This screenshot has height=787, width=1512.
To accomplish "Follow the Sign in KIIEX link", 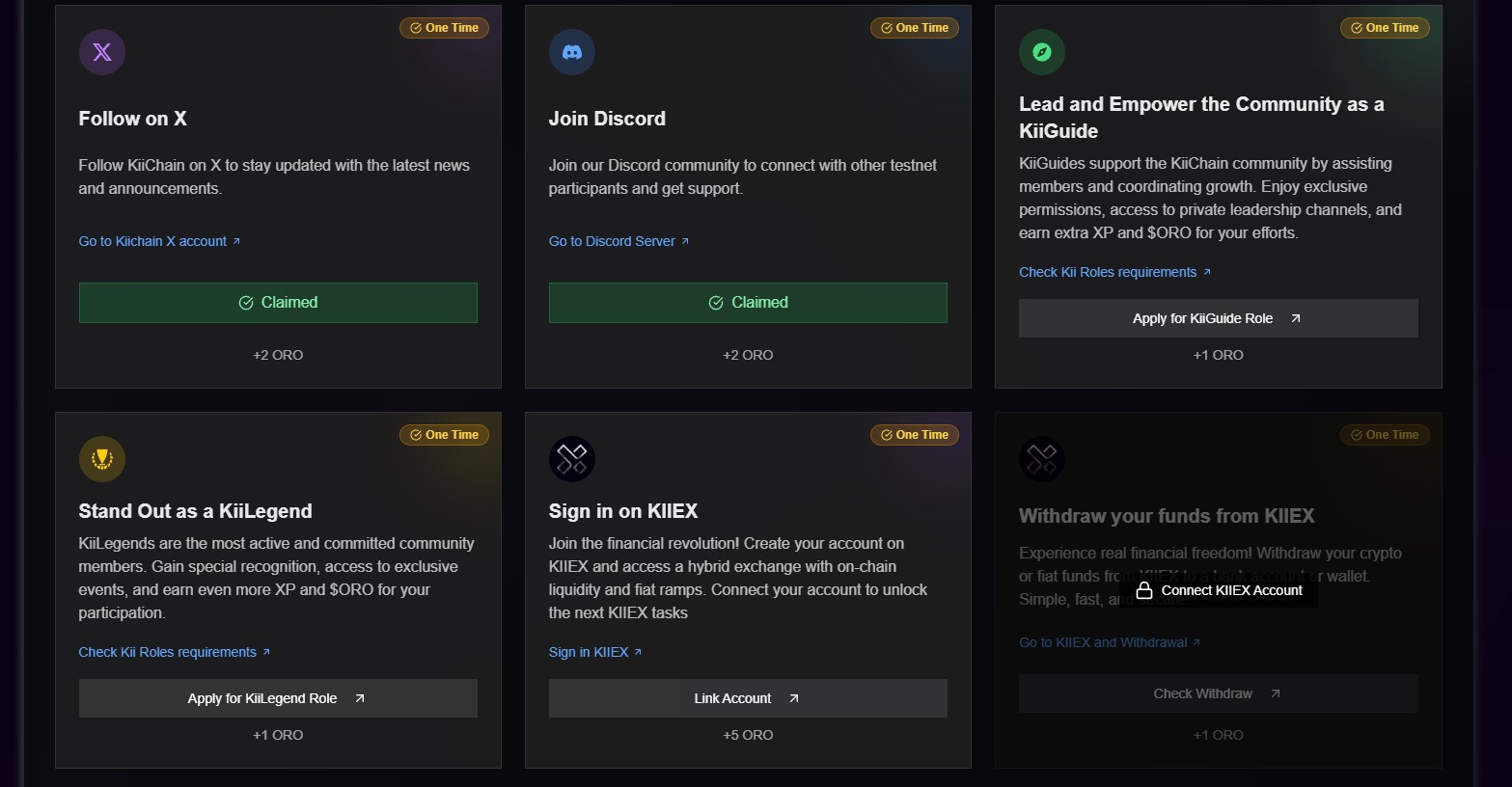I will (589, 652).
